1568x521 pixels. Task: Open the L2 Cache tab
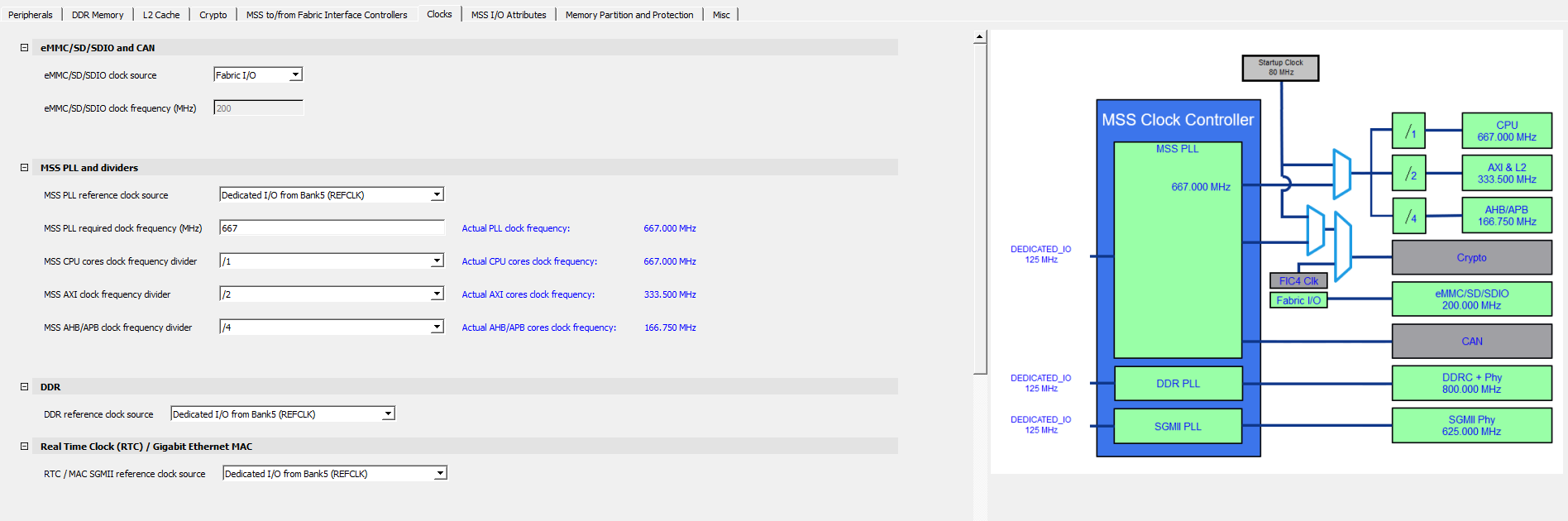click(x=161, y=15)
